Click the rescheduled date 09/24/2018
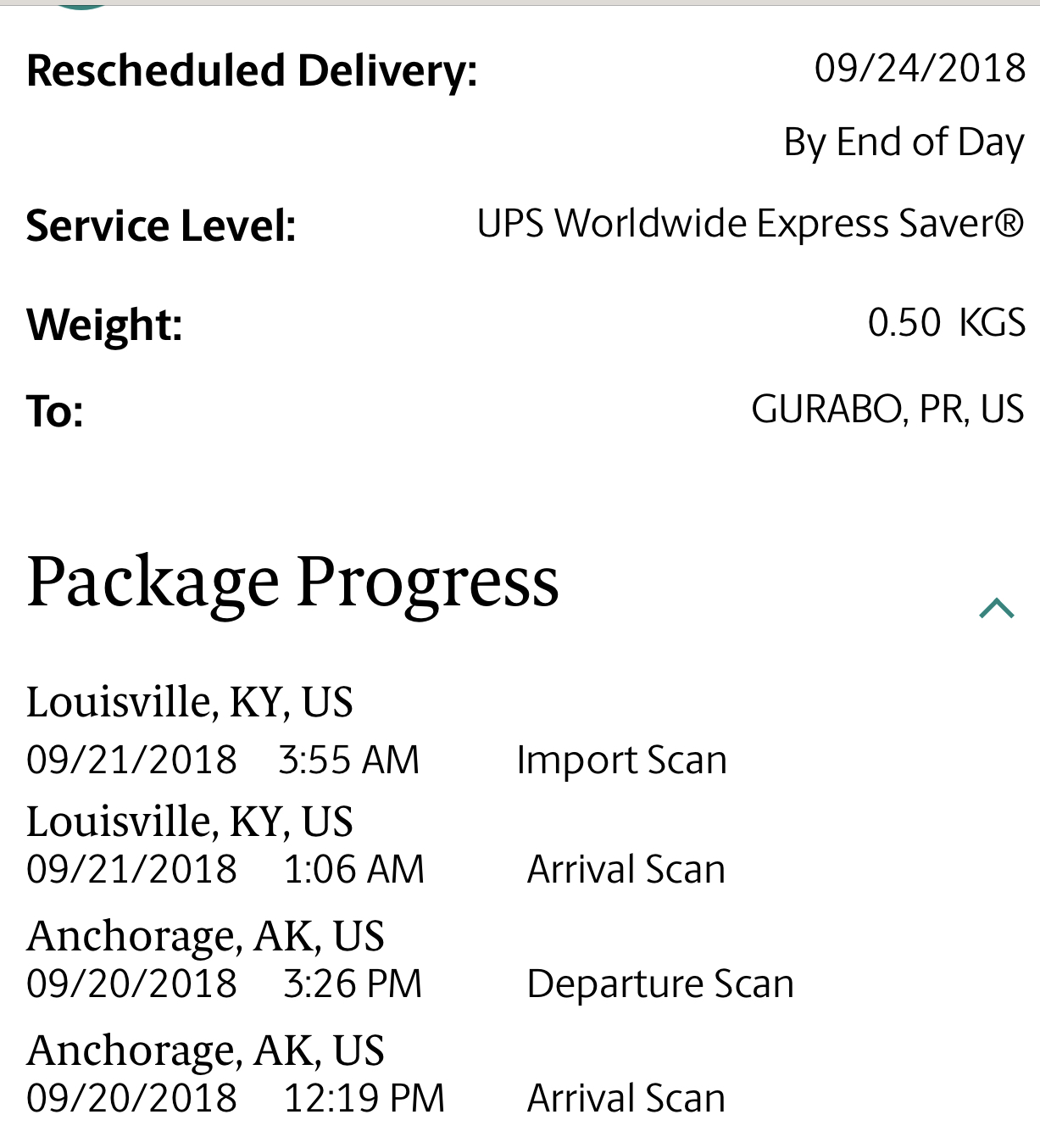Viewport: 1040px width, 1148px height. coord(920,68)
